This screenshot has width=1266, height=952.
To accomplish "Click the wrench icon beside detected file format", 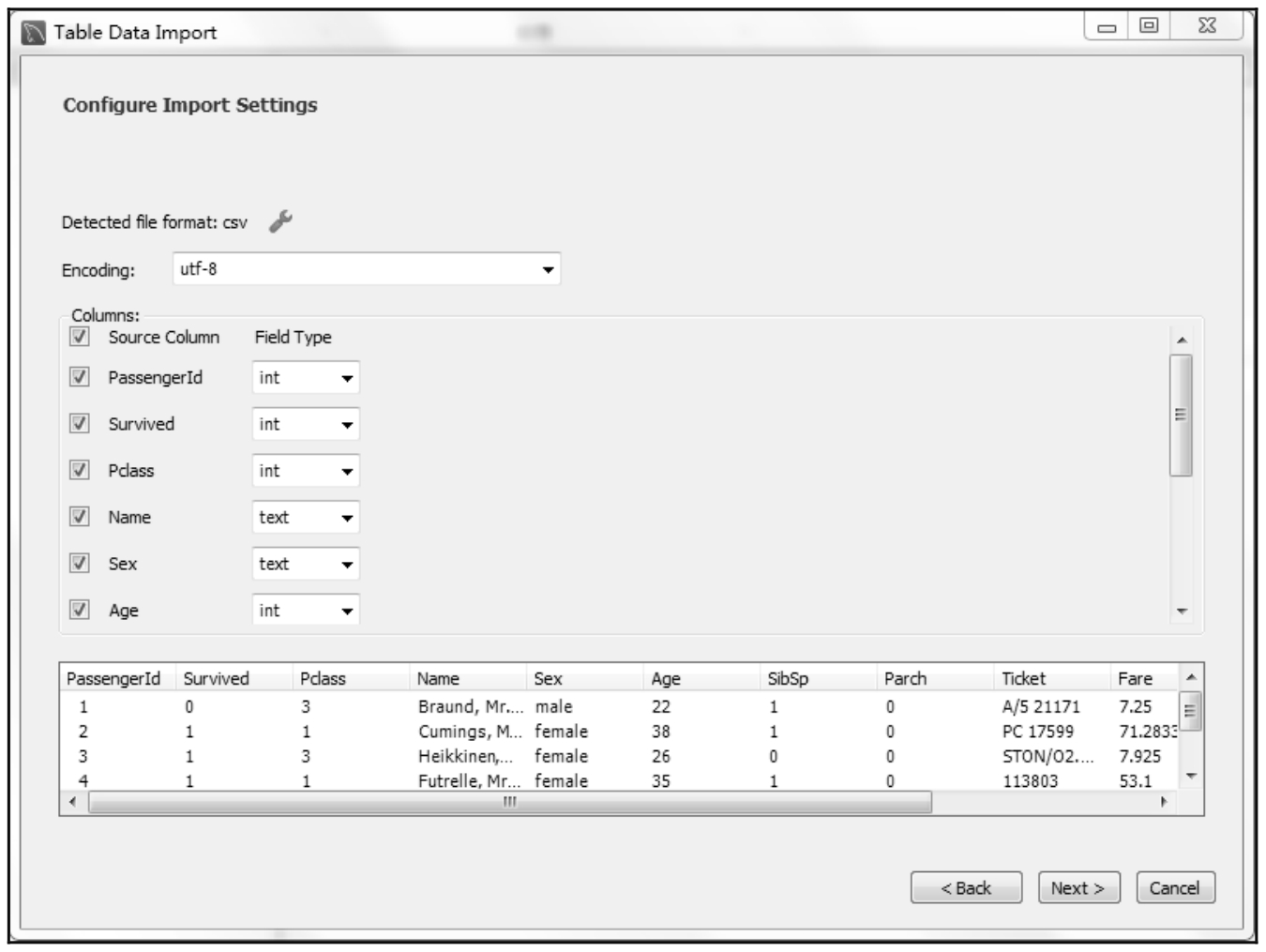I will coord(280,221).
